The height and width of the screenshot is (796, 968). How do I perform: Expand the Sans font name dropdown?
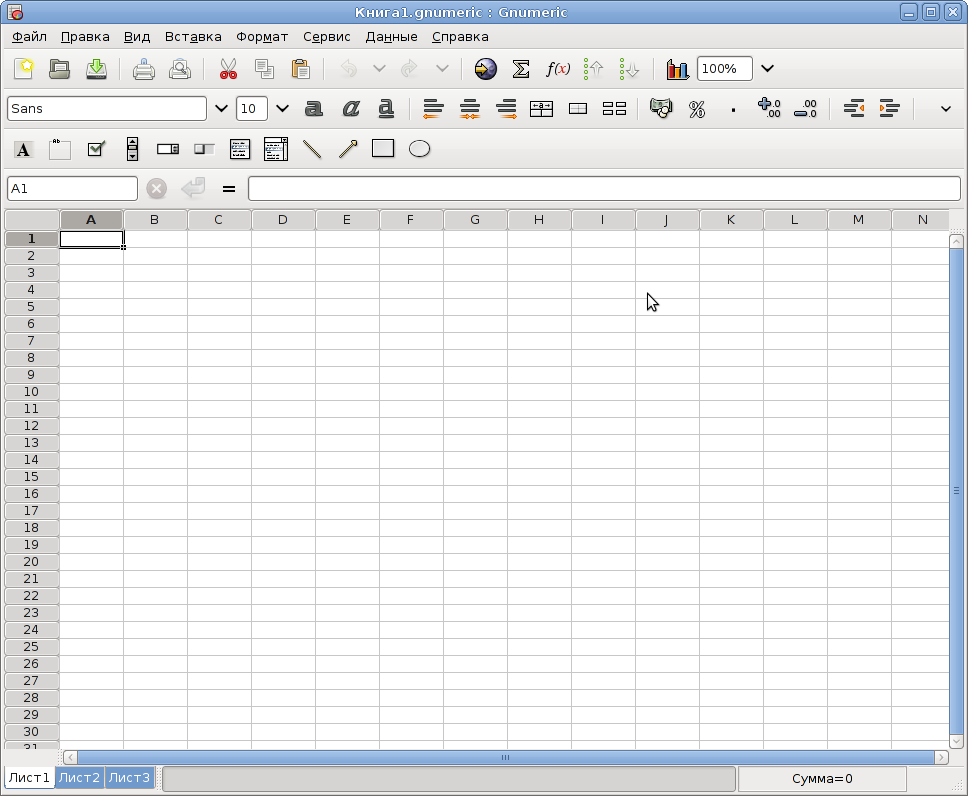(x=221, y=109)
